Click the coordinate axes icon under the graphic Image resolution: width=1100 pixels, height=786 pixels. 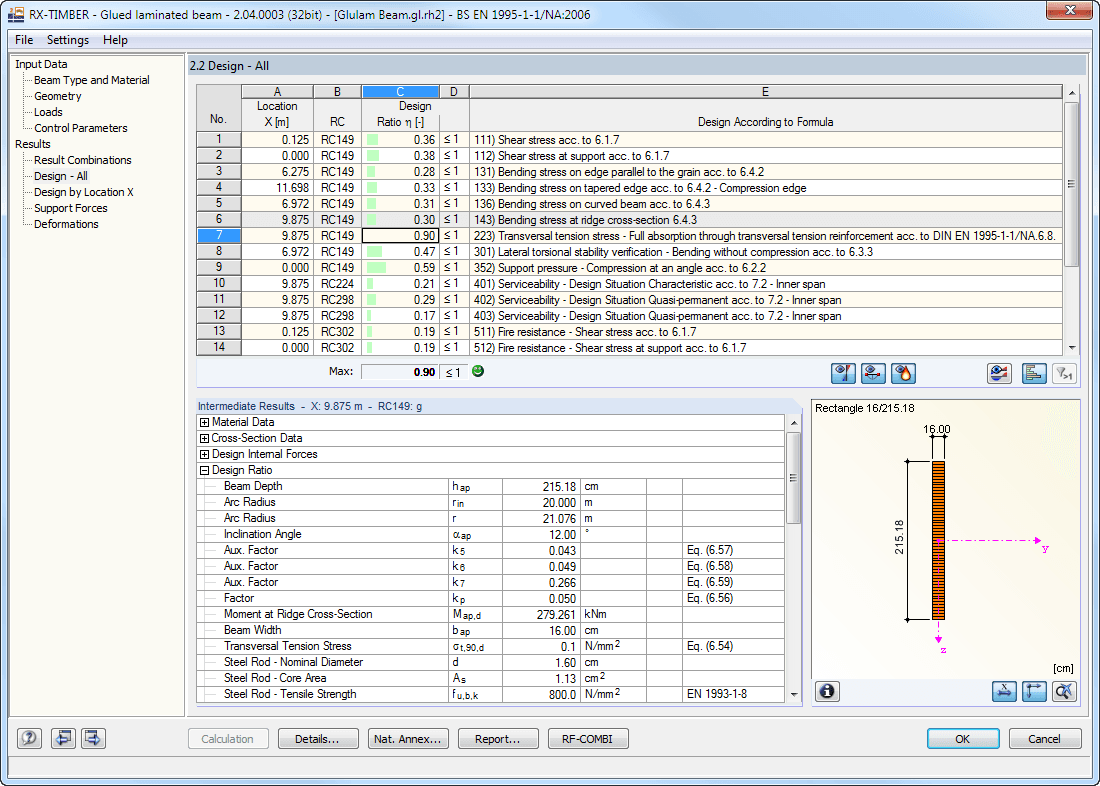click(1034, 690)
